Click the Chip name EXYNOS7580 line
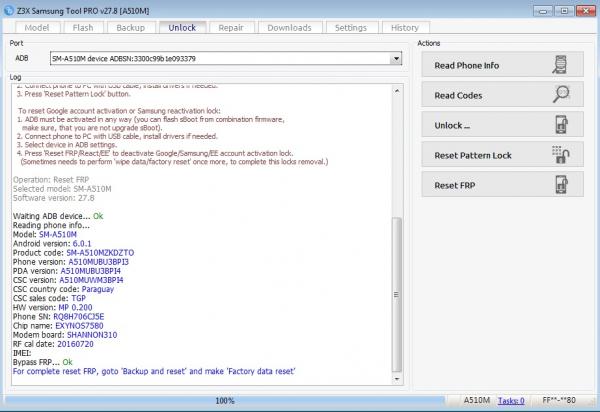Screen dimensions: 600x412 point(58,326)
